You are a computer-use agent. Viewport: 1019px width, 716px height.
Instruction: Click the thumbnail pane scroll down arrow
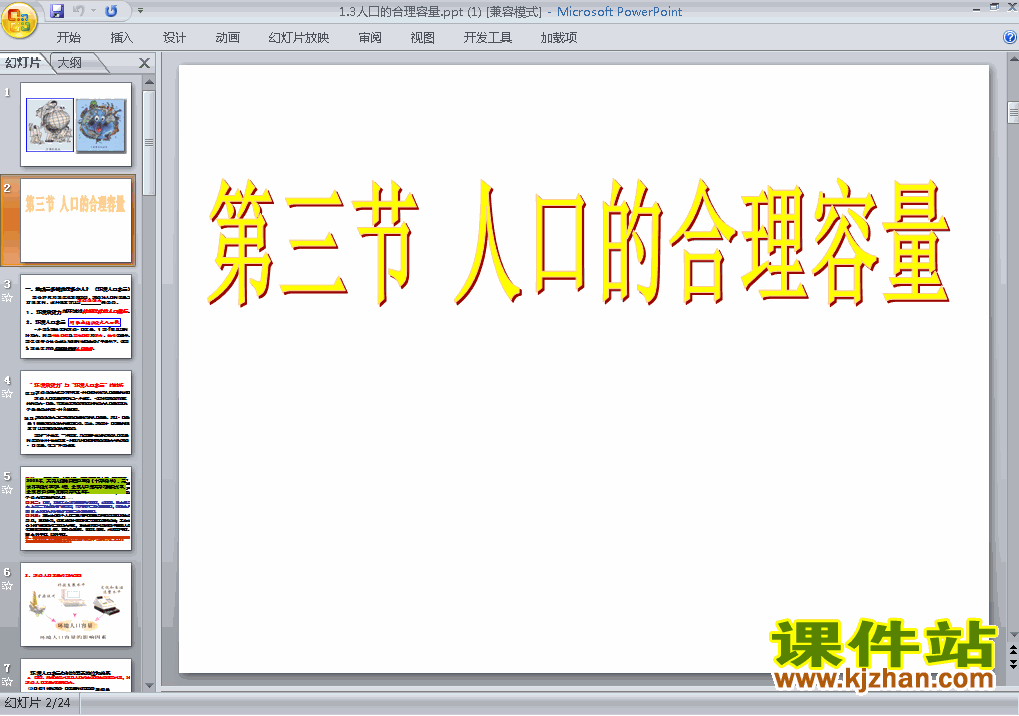pyautogui.click(x=149, y=685)
